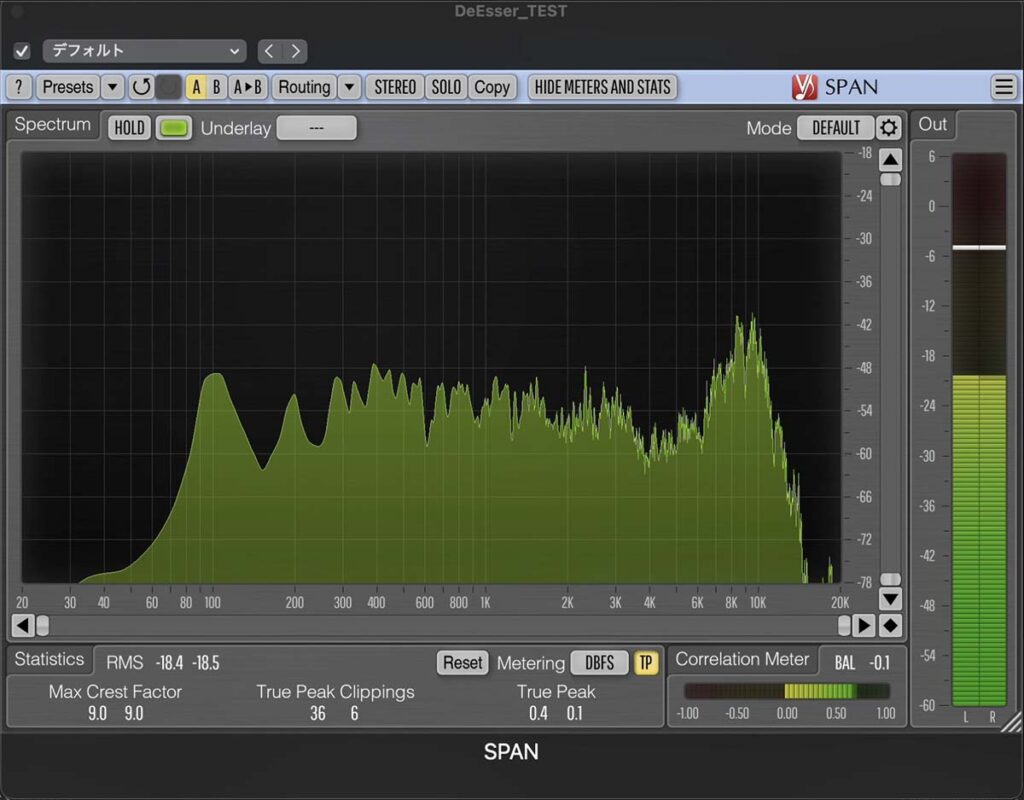Toggle the TP true peak metering button
Screen dimensions: 1024x800
(646, 662)
